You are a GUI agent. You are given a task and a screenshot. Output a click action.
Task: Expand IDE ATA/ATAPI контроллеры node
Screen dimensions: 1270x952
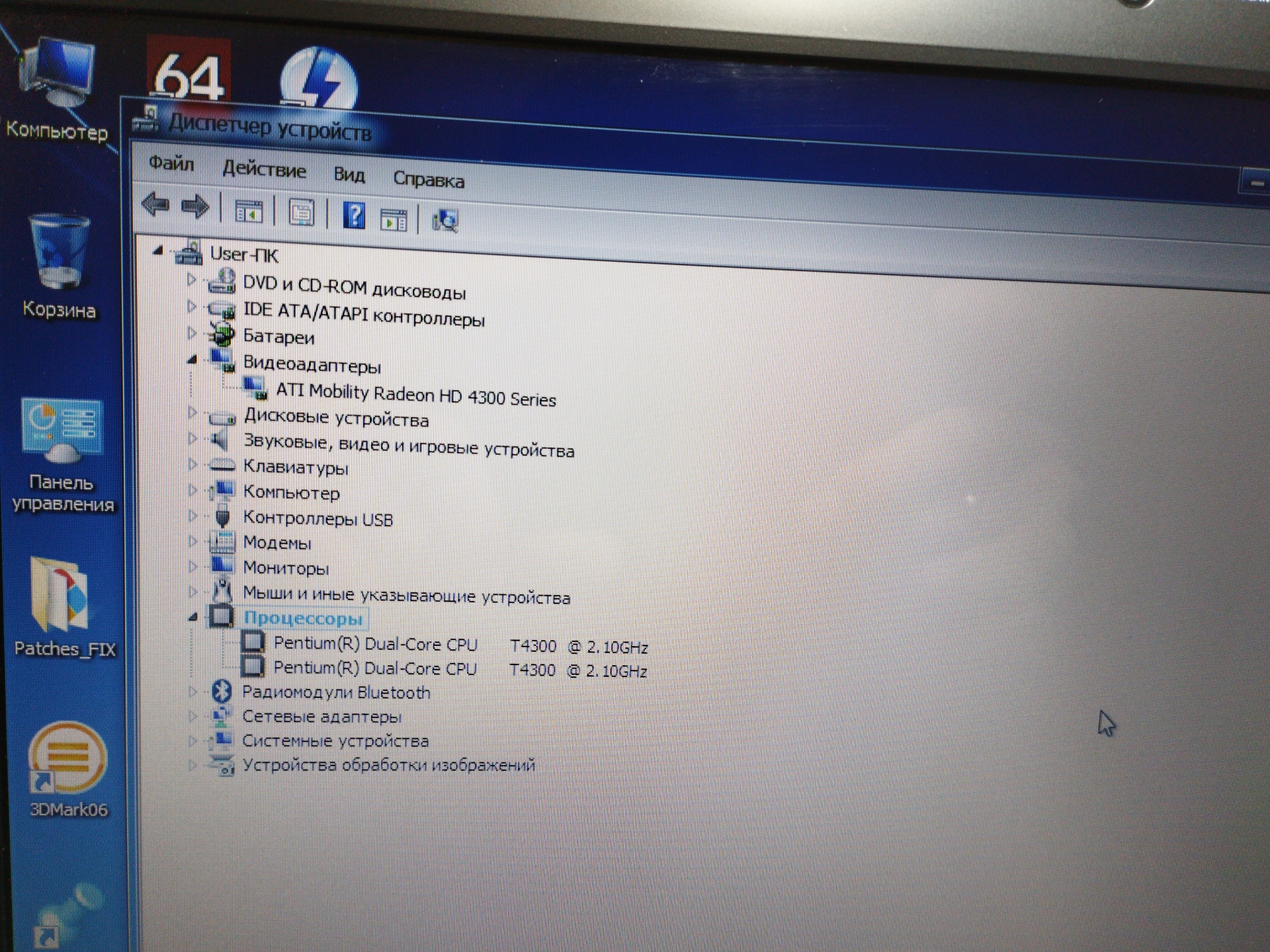pos(191,306)
